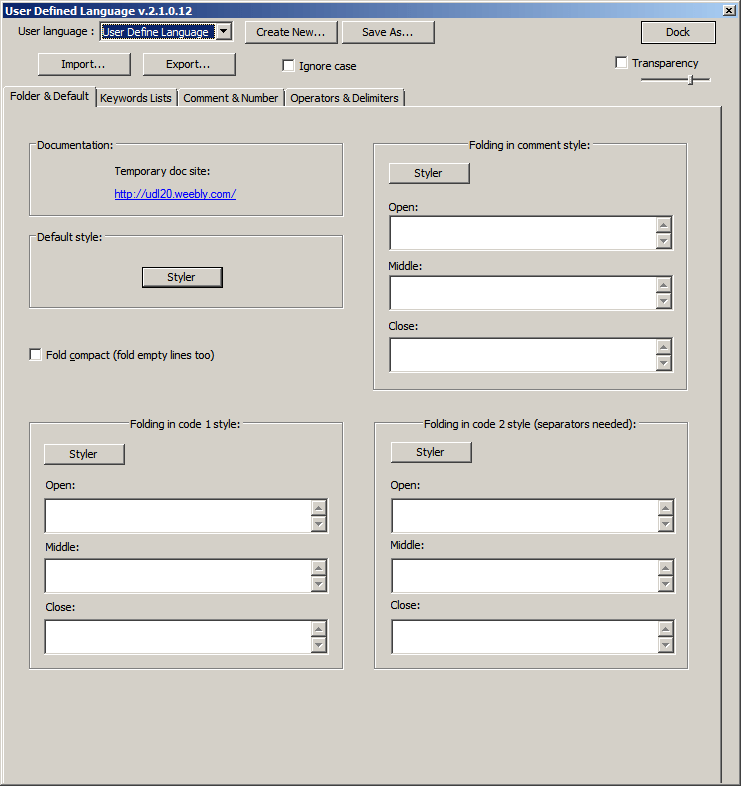Close the User Defined Language dialog
This screenshot has width=741, height=786.
coord(729,10)
